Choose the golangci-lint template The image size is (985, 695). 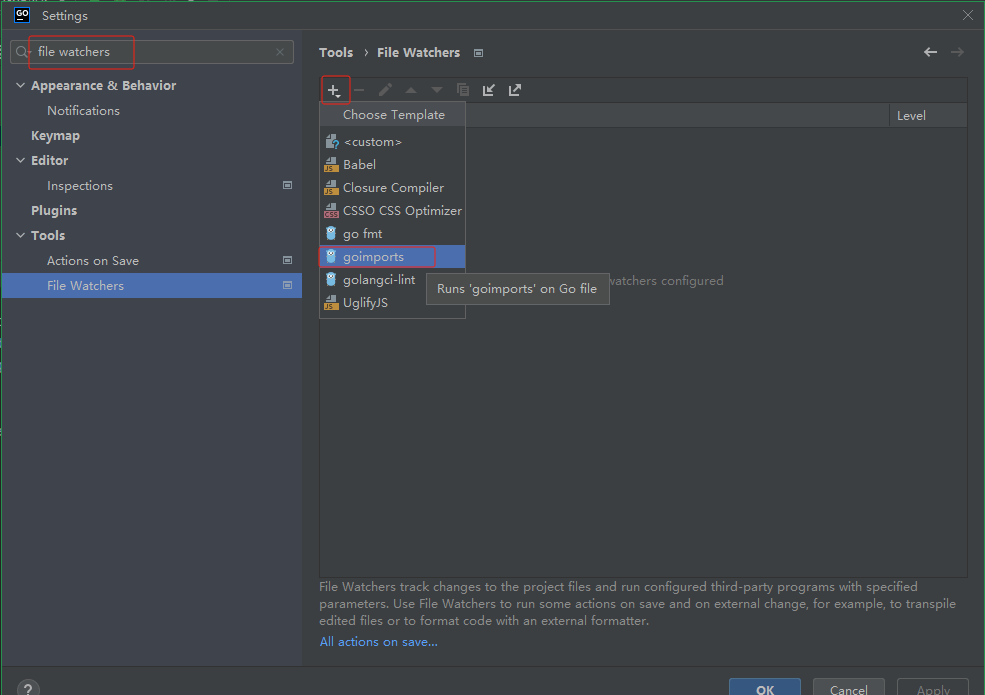378,280
